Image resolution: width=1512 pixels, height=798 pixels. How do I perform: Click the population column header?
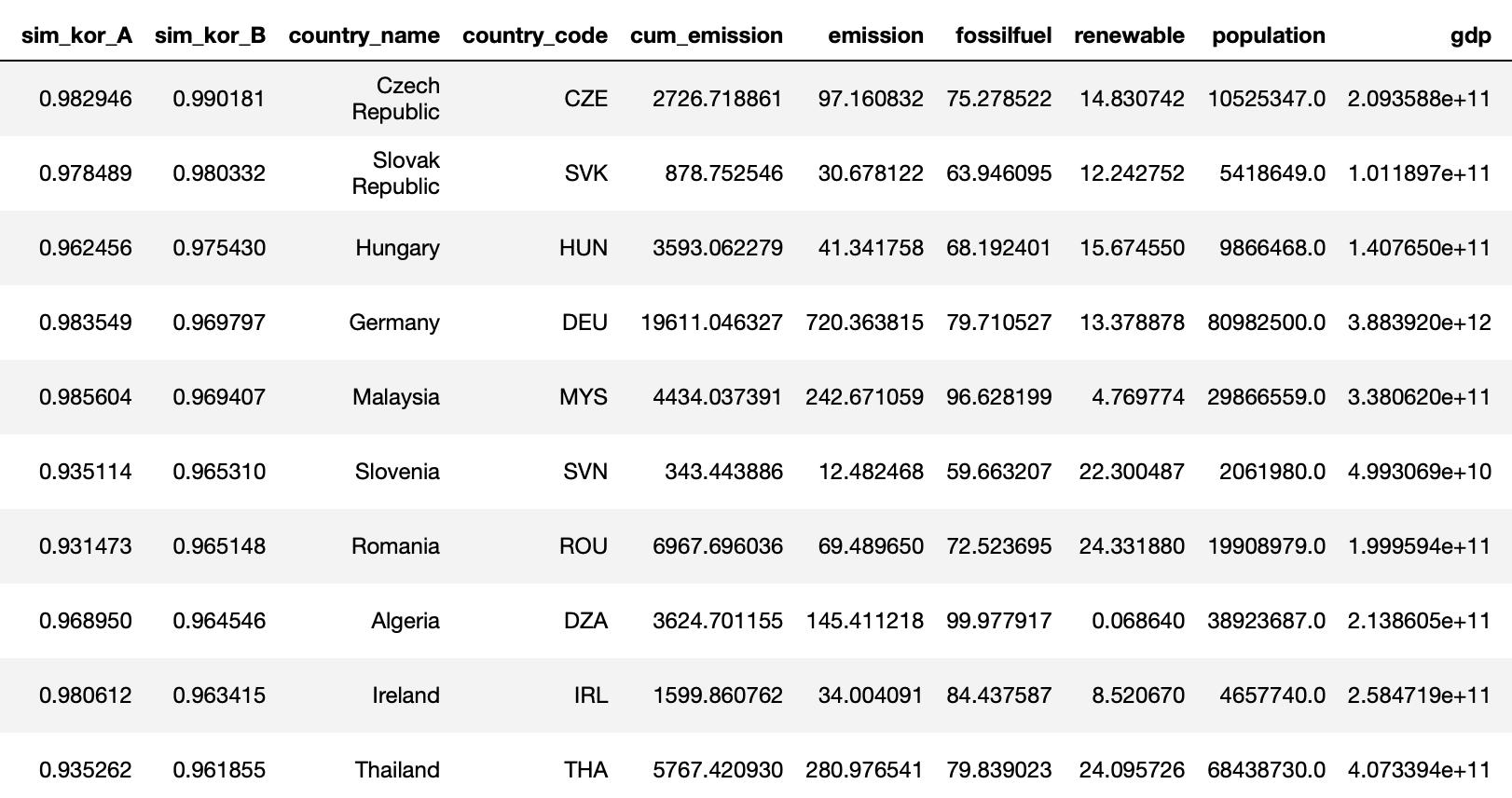click(1268, 35)
